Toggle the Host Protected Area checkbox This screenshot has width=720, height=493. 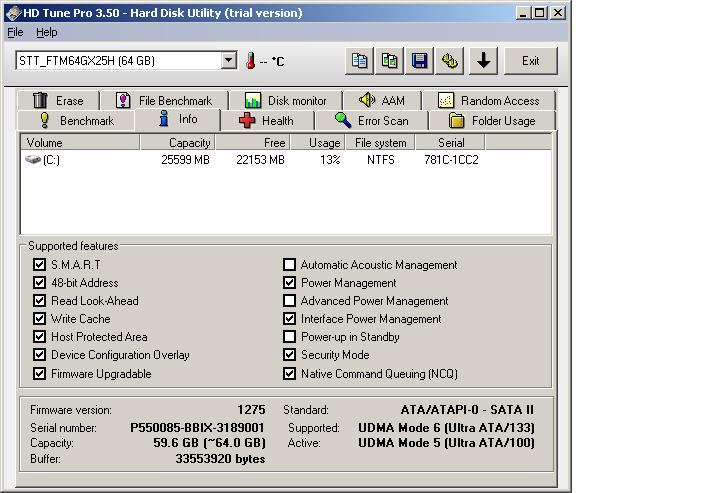click(39, 336)
